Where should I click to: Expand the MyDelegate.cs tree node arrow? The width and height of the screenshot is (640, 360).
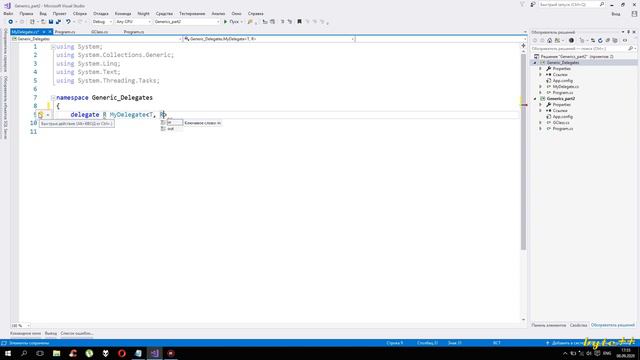coord(541,87)
